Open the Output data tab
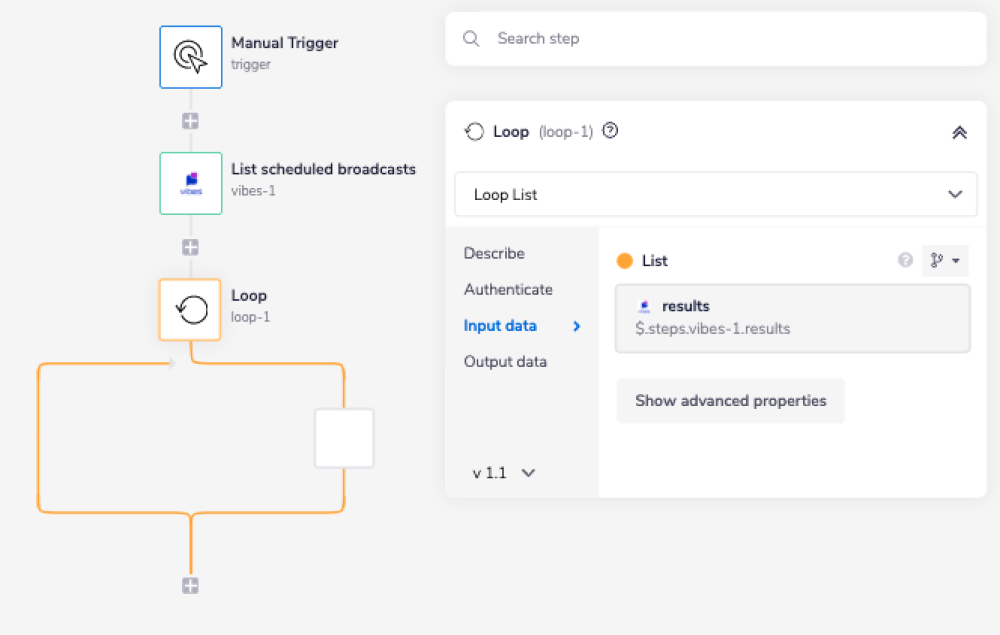1000x635 pixels. [x=505, y=361]
